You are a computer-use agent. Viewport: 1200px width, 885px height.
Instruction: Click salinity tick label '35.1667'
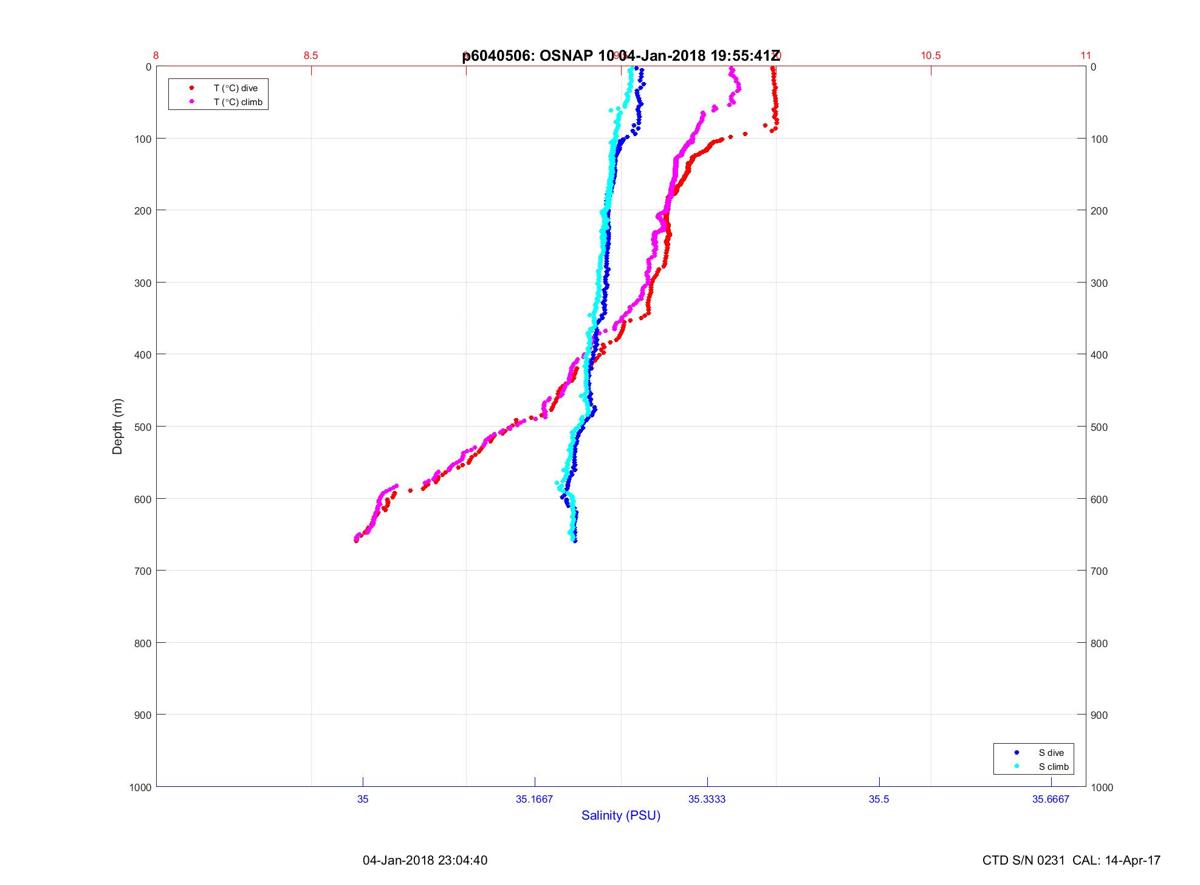click(x=535, y=800)
